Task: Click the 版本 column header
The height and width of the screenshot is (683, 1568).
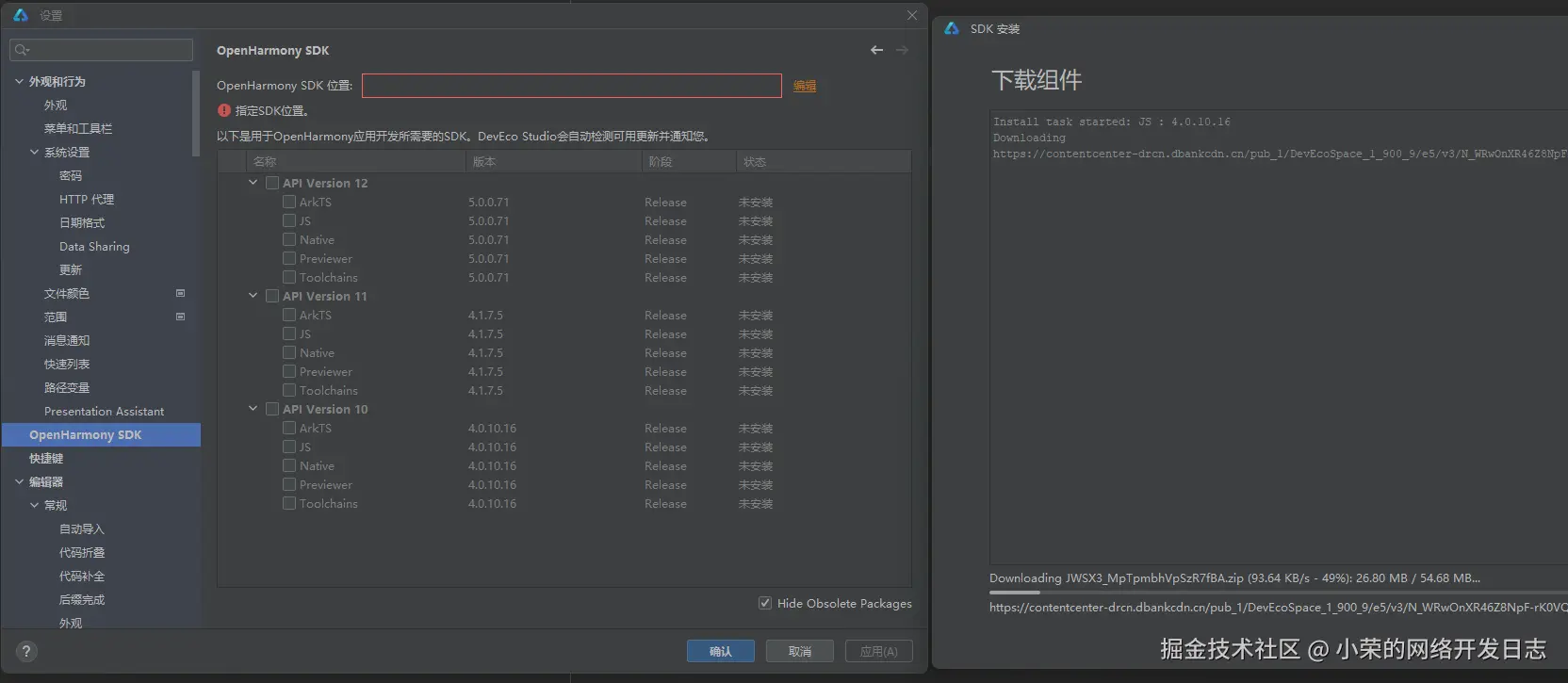Action: click(x=553, y=162)
